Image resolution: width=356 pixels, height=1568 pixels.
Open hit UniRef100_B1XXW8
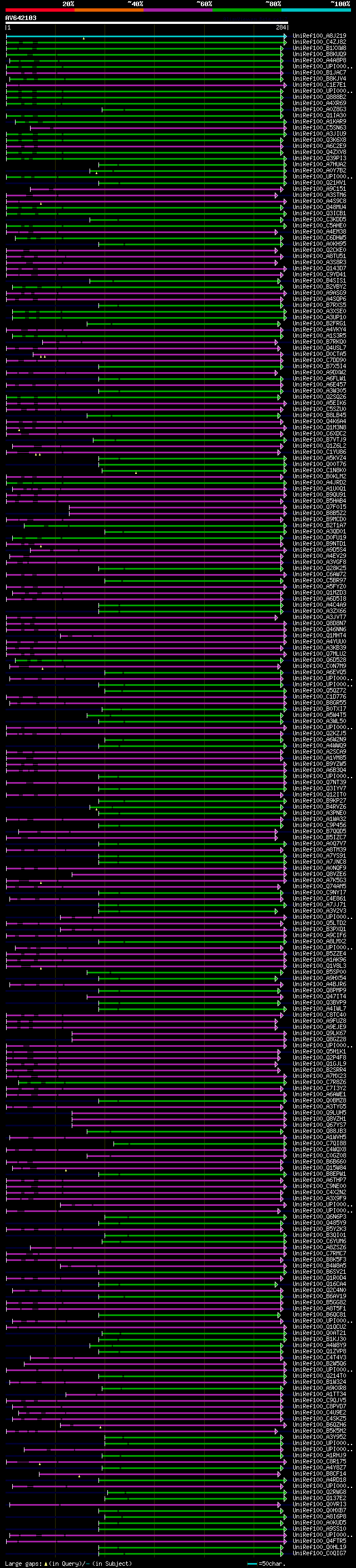[x=319, y=48]
